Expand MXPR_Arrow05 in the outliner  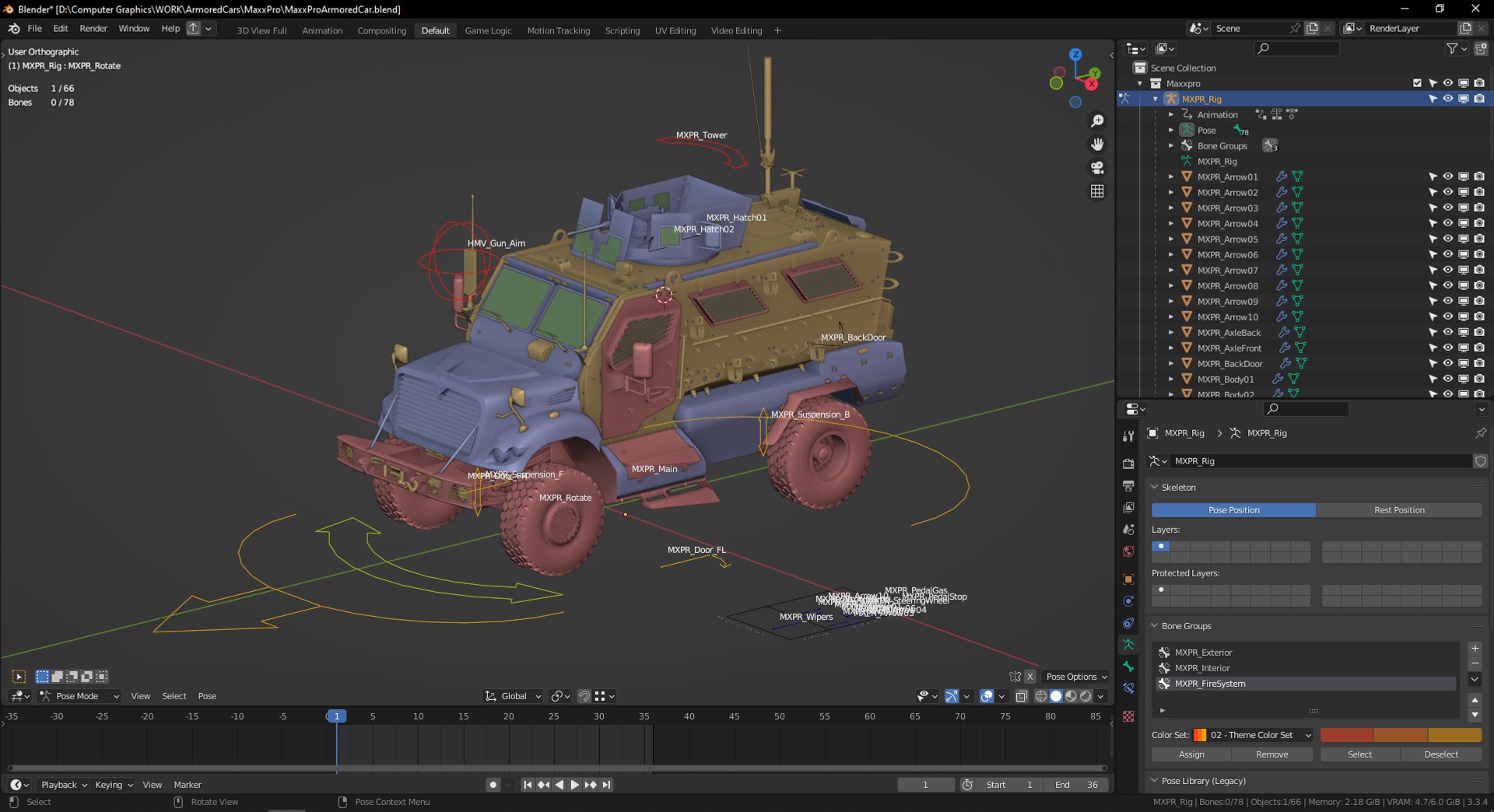click(1171, 239)
